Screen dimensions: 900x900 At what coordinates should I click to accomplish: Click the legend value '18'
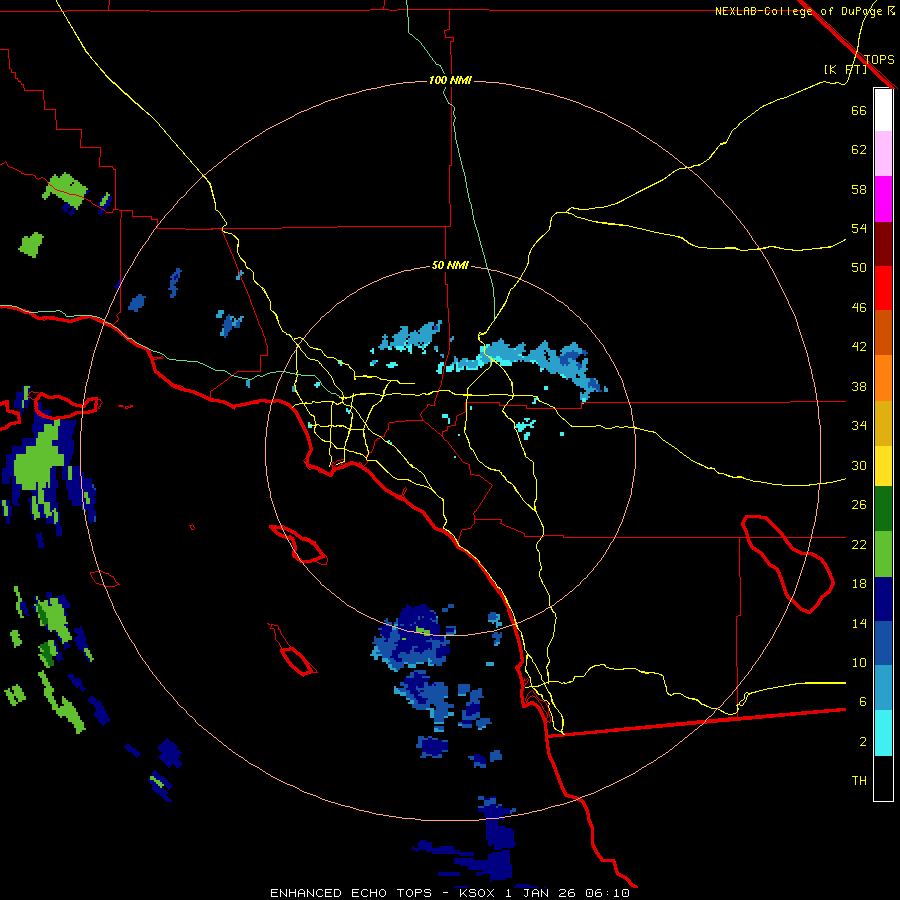859,584
